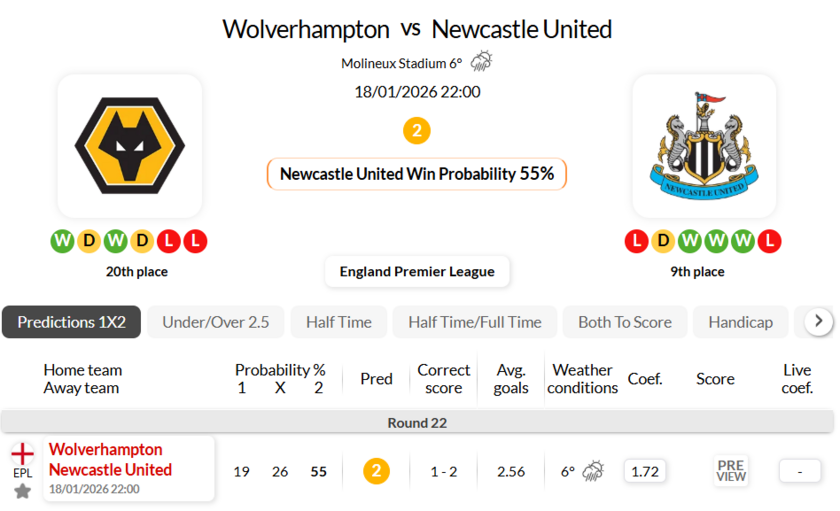
Task: Click the orange prediction 2 badge at top
Action: pos(417,131)
